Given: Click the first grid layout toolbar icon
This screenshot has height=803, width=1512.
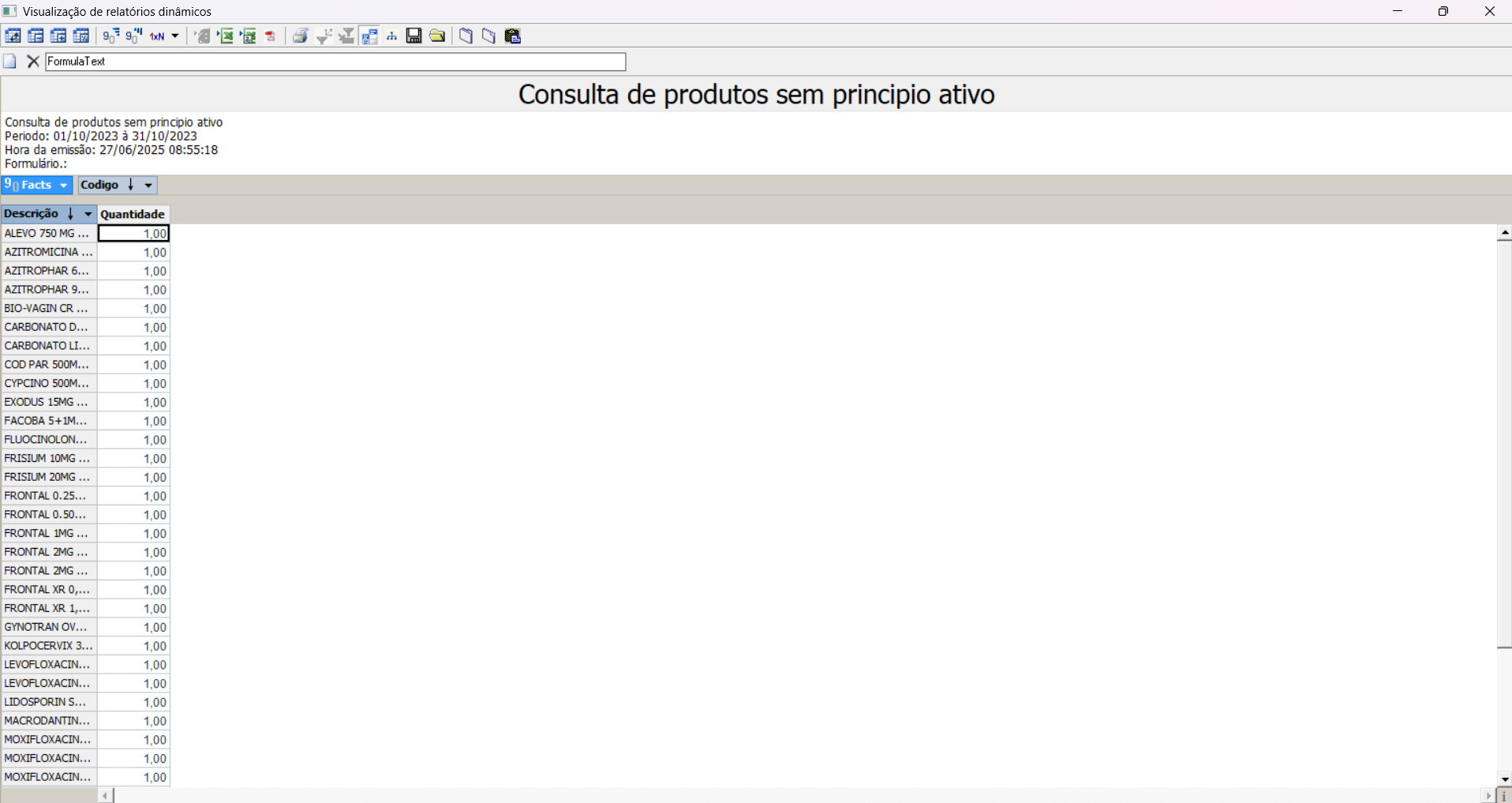Looking at the screenshot, I should tap(13, 36).
